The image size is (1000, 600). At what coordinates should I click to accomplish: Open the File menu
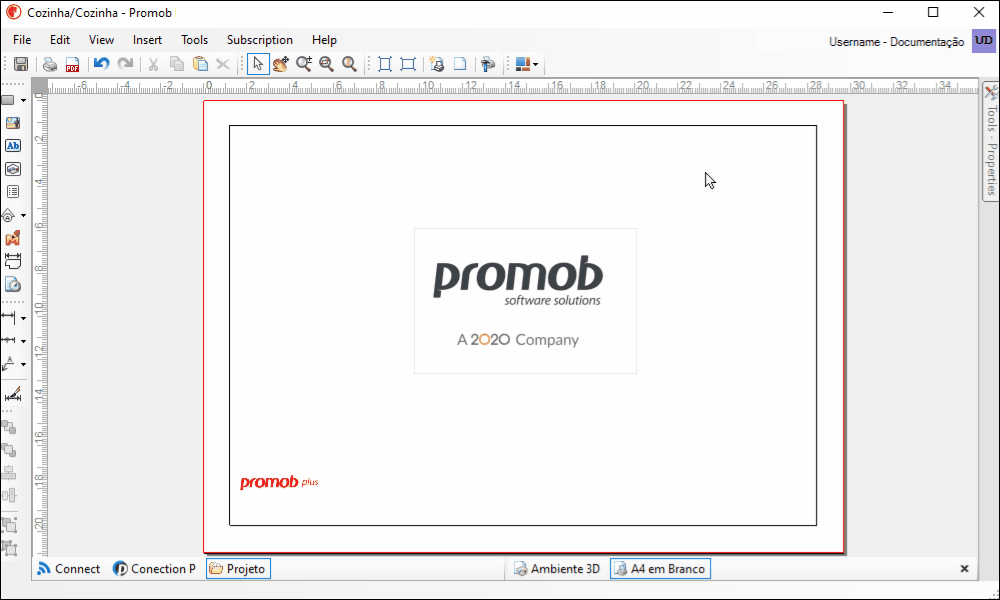click(x=22, y=40)
